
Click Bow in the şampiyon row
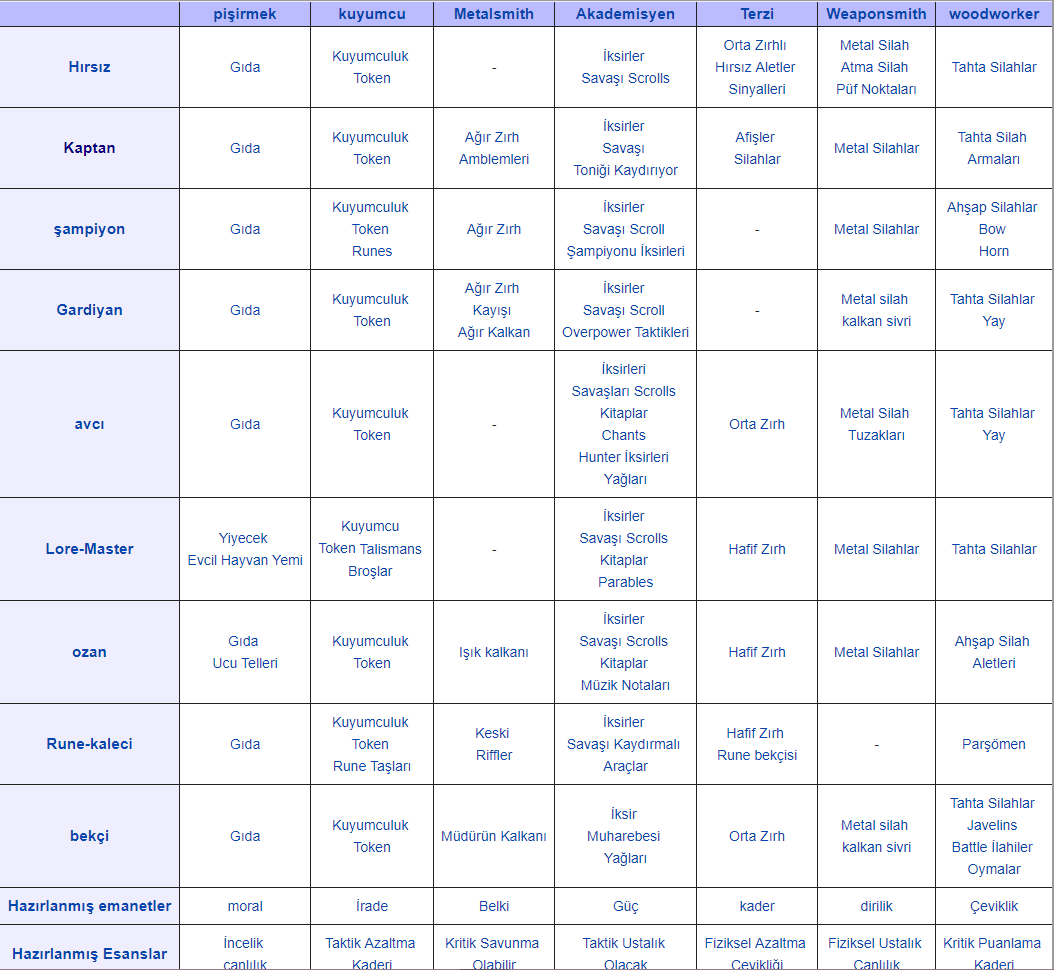click(992, 229)
